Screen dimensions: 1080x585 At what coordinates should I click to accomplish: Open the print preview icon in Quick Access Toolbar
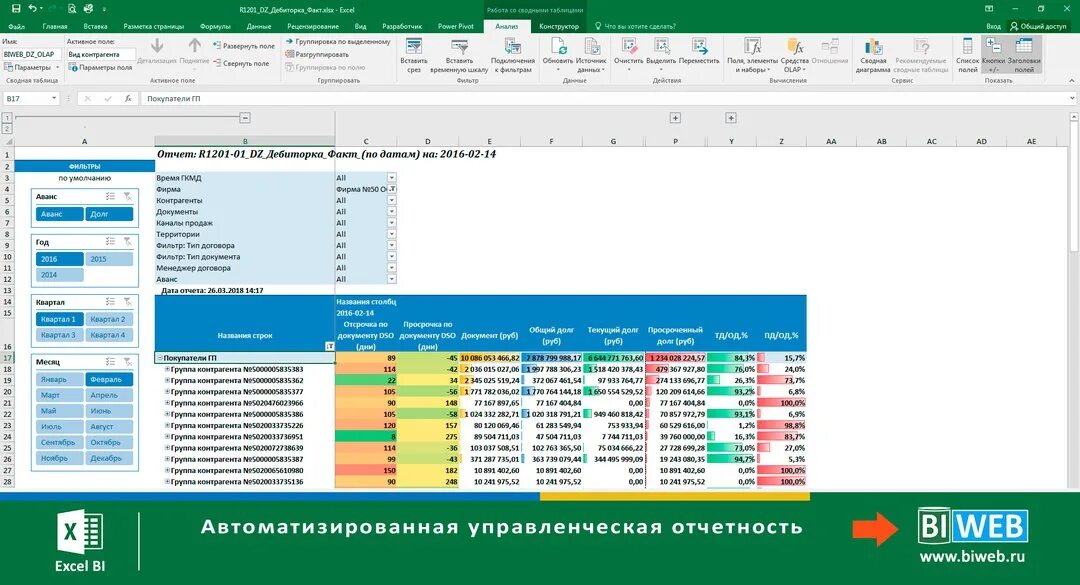click(72, 9)
